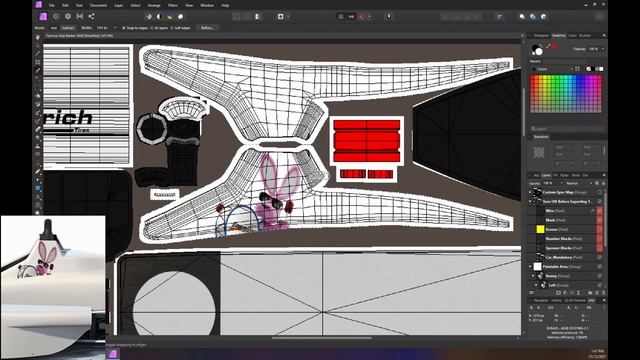Toggle visibility of Car_Mandatory layer
The height and width of the screenshot is (360, 640).
(600, 257)
